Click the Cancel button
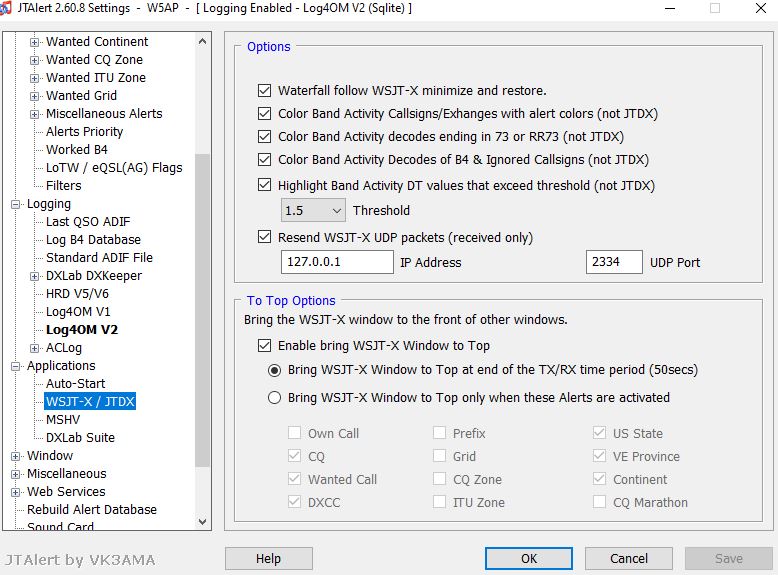 629,559
